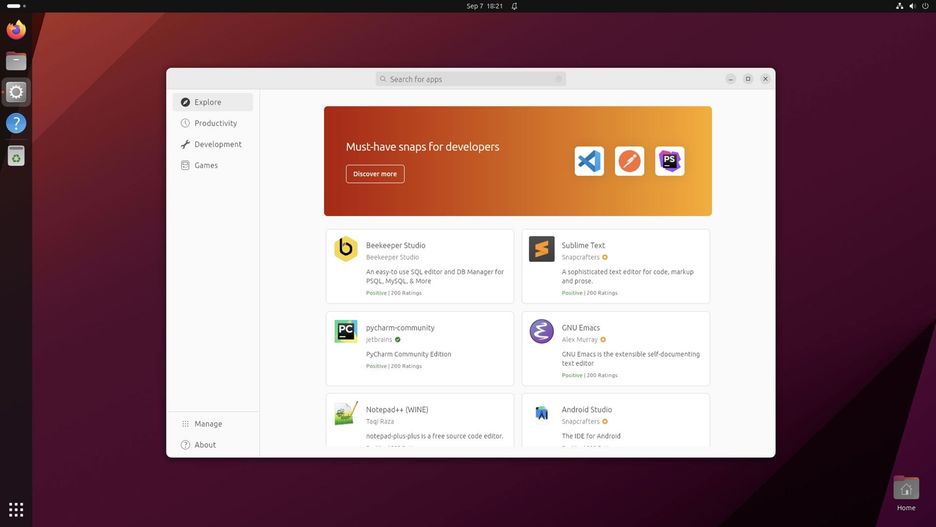The height and width of the screenshot is (527, 936).
Task: Click the notification bell in top bar
Action: [x=514, y=6]
